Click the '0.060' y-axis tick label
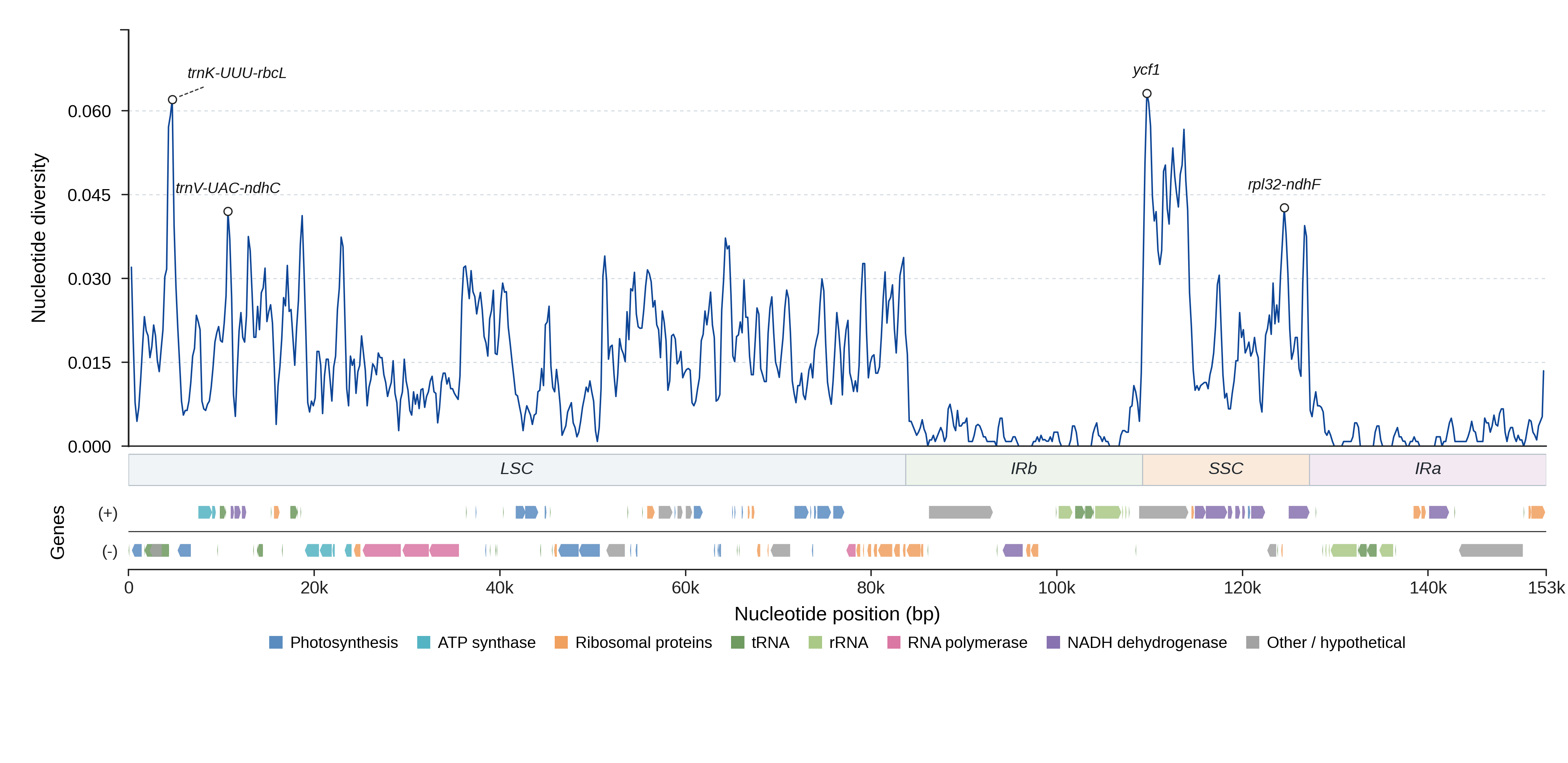Screen dimensions: 1568x763 point(90,111)
